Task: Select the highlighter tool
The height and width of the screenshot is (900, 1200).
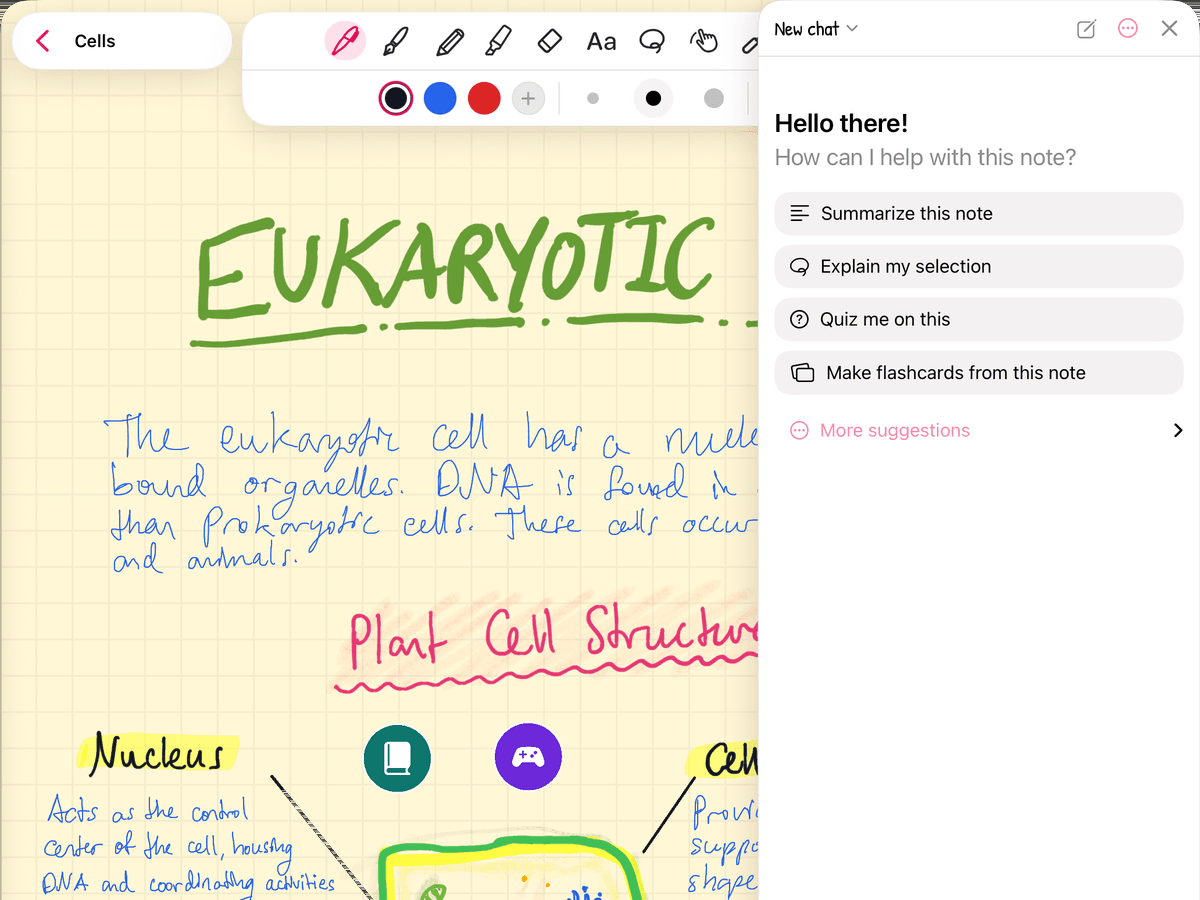Action: pos(498,41)
